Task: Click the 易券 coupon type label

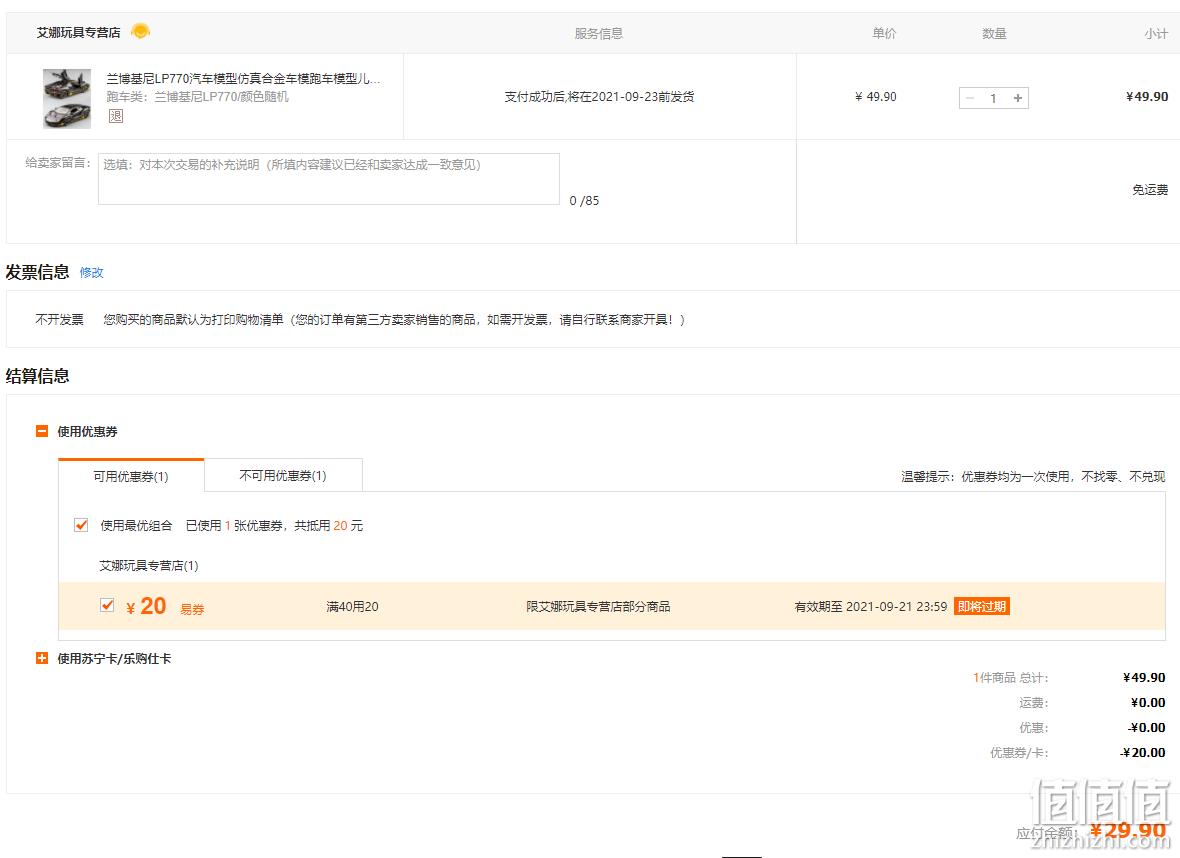Action: click(192, 609)
